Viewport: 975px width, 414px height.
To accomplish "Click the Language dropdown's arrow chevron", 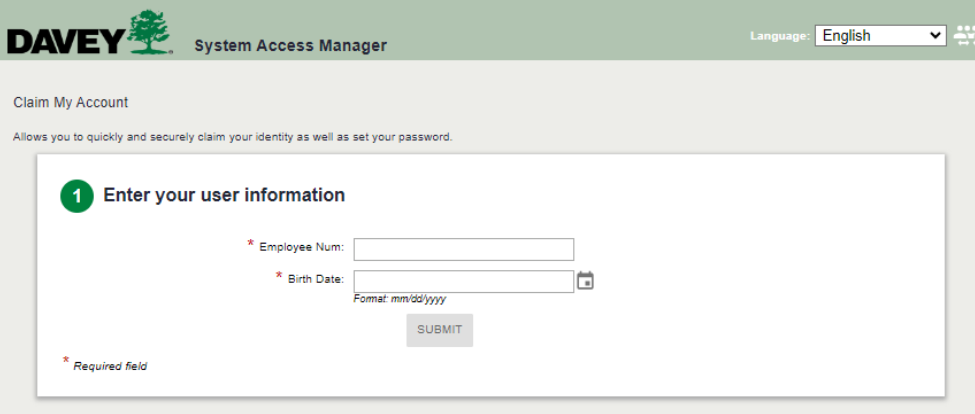I will click(x=935, y=35).
